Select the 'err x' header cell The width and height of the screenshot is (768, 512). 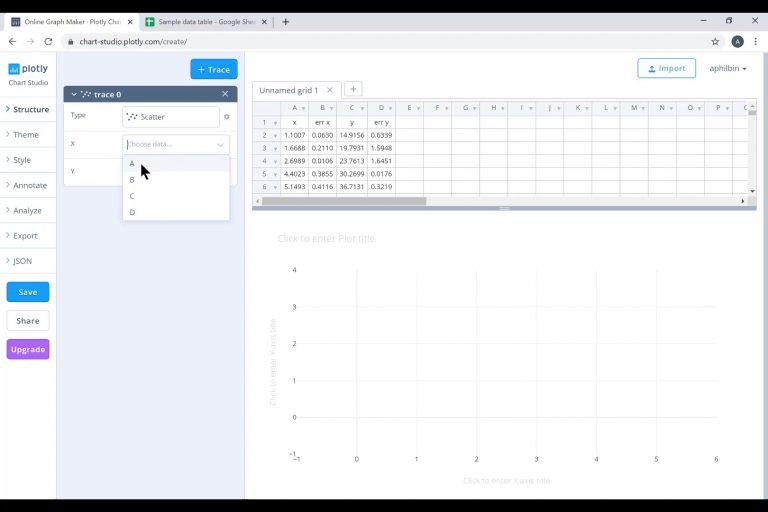pyautogui.click(x=322, y=122)
